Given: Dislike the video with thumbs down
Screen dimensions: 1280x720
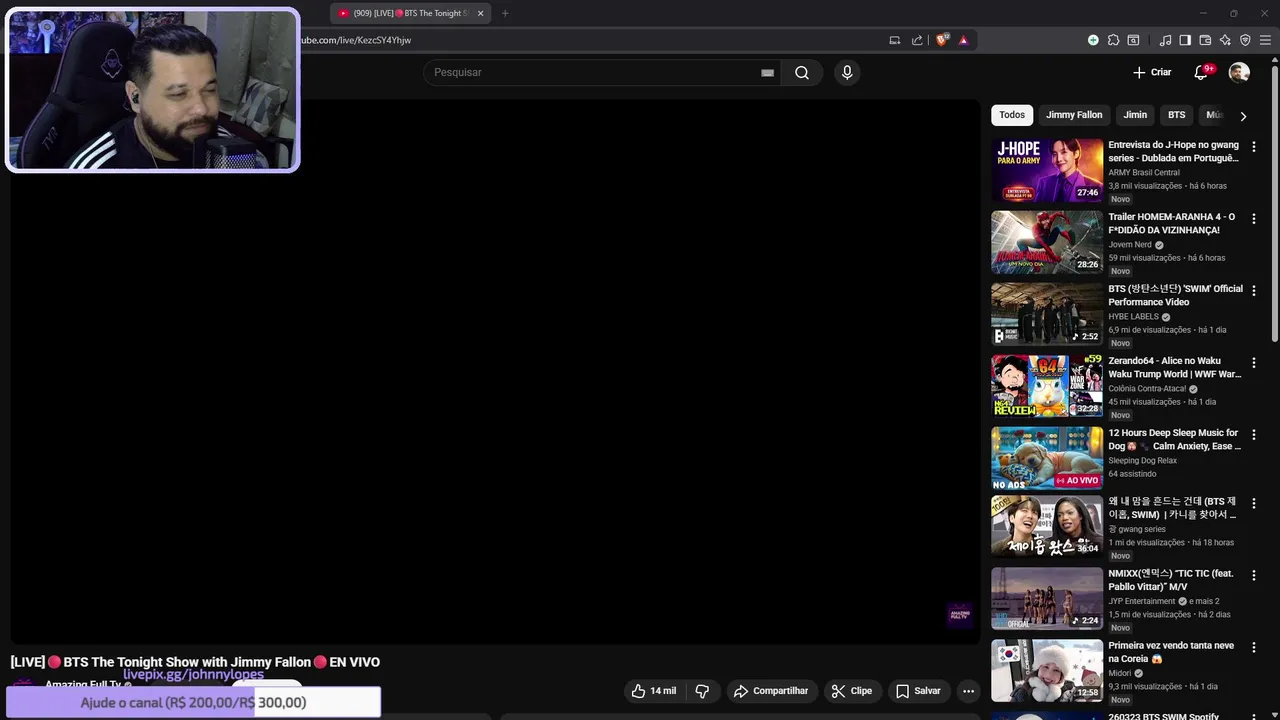Looking at the screenshot, I should click(702, 691).
